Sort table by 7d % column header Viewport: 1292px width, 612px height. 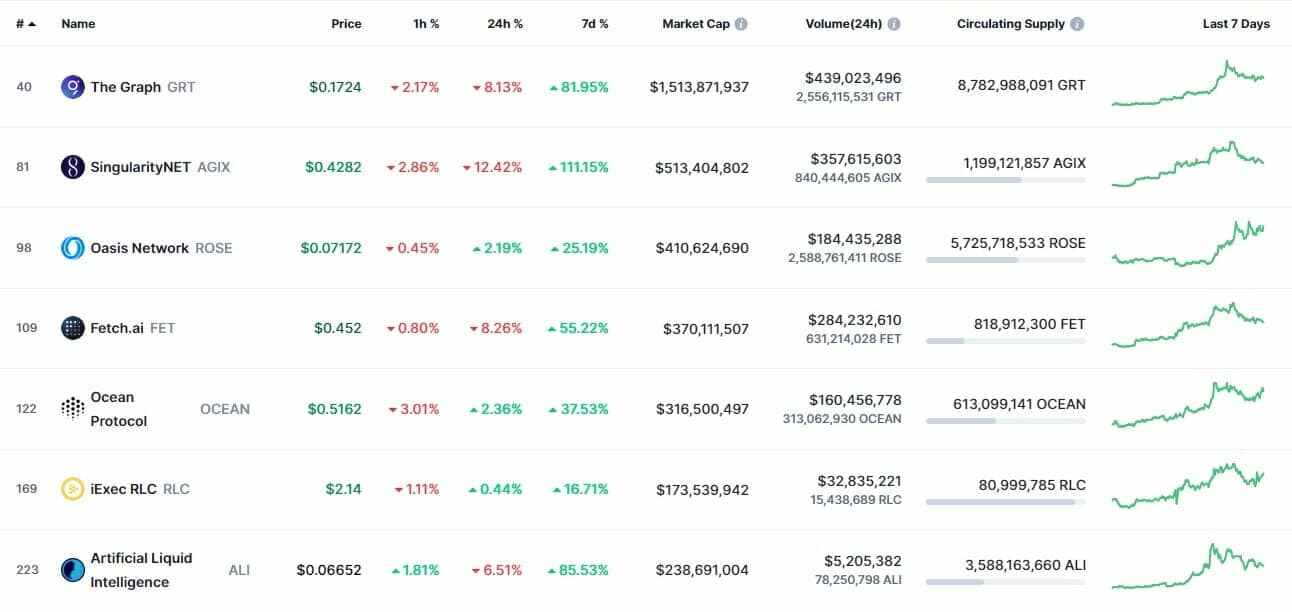(x=594, y=24)
